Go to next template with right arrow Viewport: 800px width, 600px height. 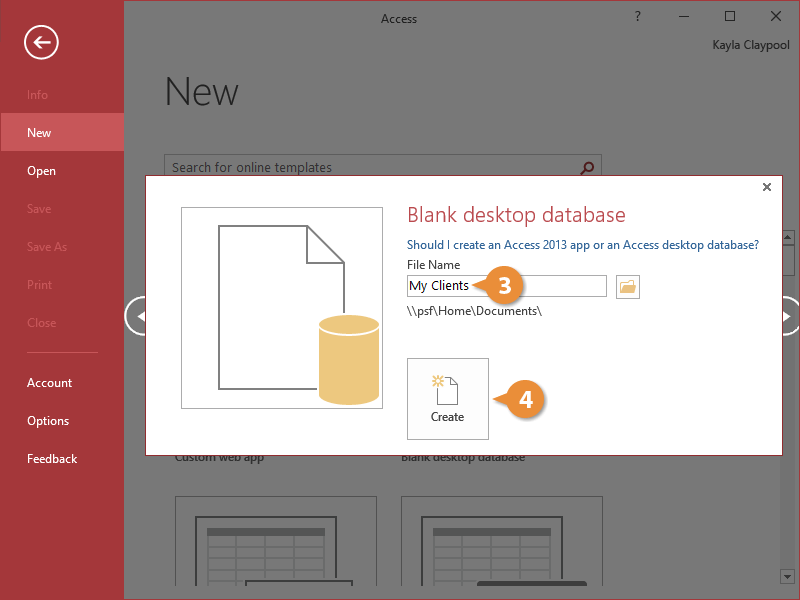[x=788, y=316]
